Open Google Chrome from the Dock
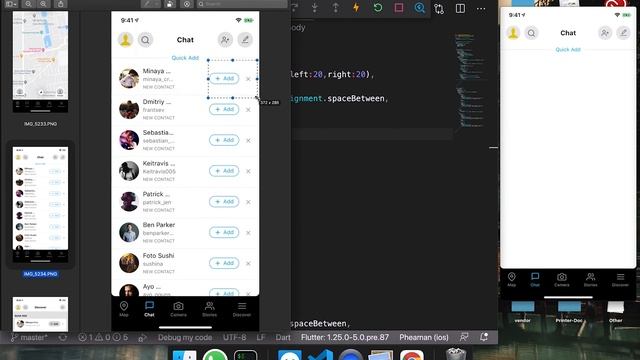 (x=411, y=355)
